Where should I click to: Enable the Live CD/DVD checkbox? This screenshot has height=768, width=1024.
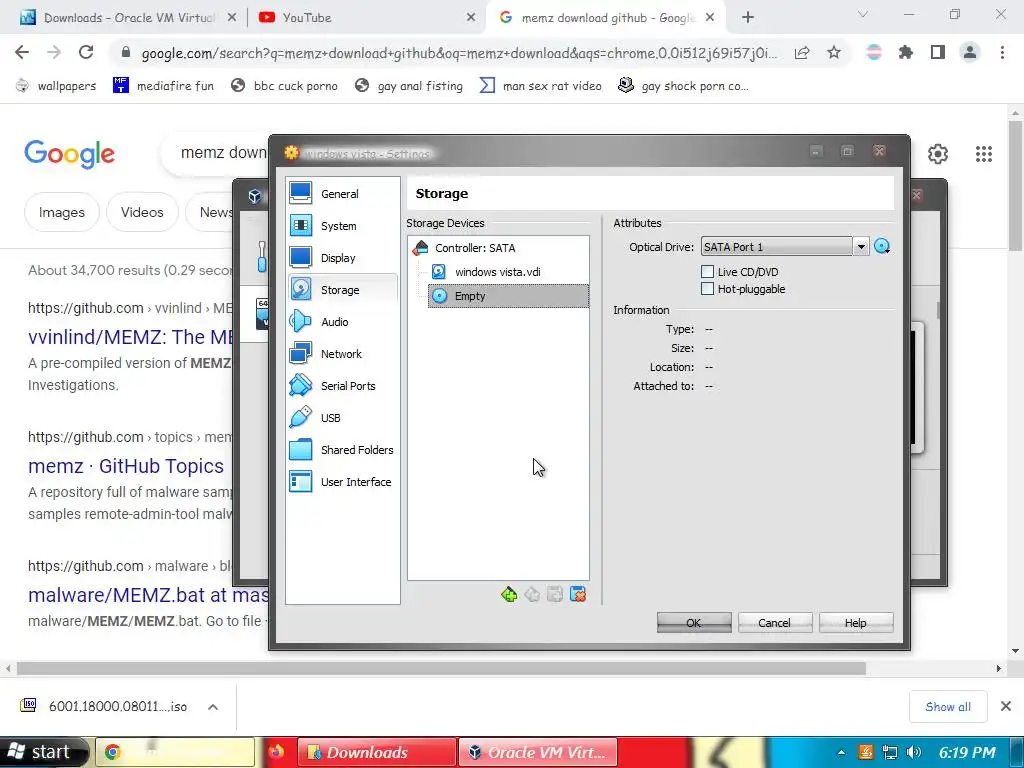click(x=707, y=272)
